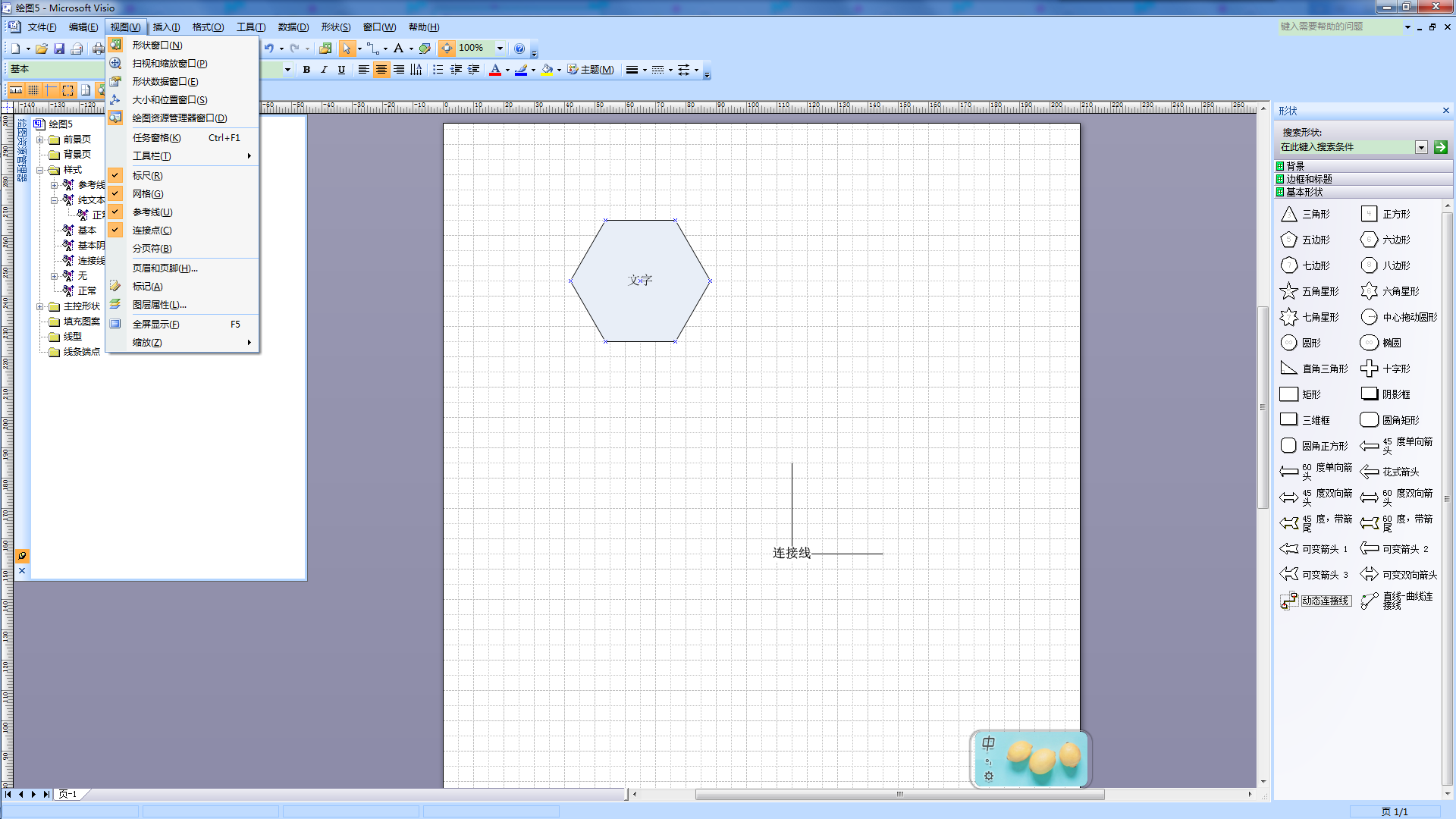The image size is (1456, 819).
Task: Open the search shapes dropdown arrow
Action: 1422,147
